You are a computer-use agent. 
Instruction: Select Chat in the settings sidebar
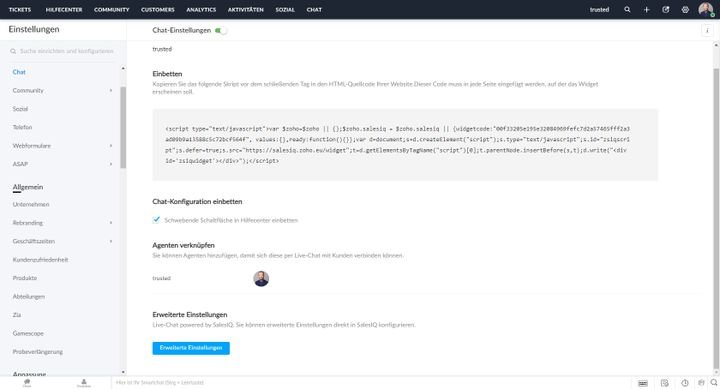click(19, 72)
